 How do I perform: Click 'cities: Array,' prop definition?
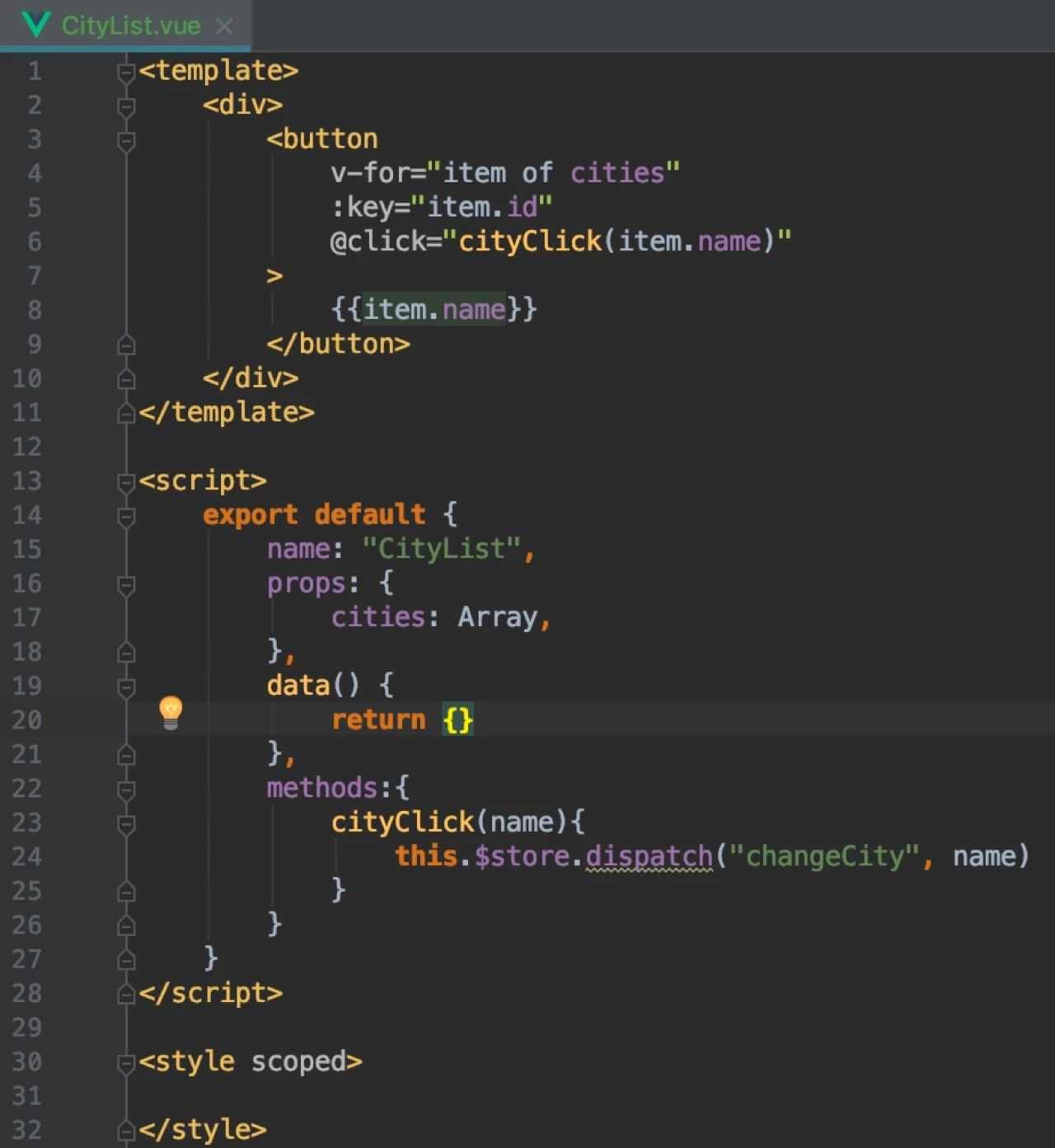tap(441, 617)
